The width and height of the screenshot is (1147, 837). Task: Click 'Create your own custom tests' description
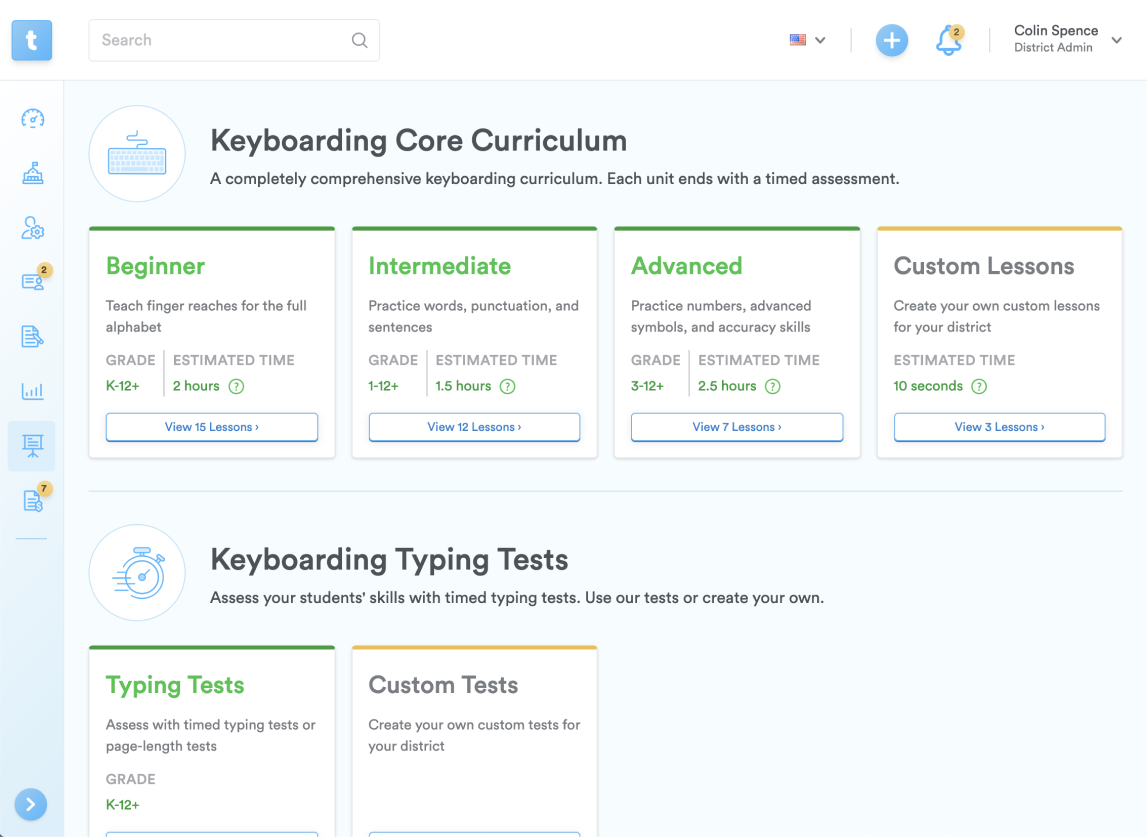(475, 735)
